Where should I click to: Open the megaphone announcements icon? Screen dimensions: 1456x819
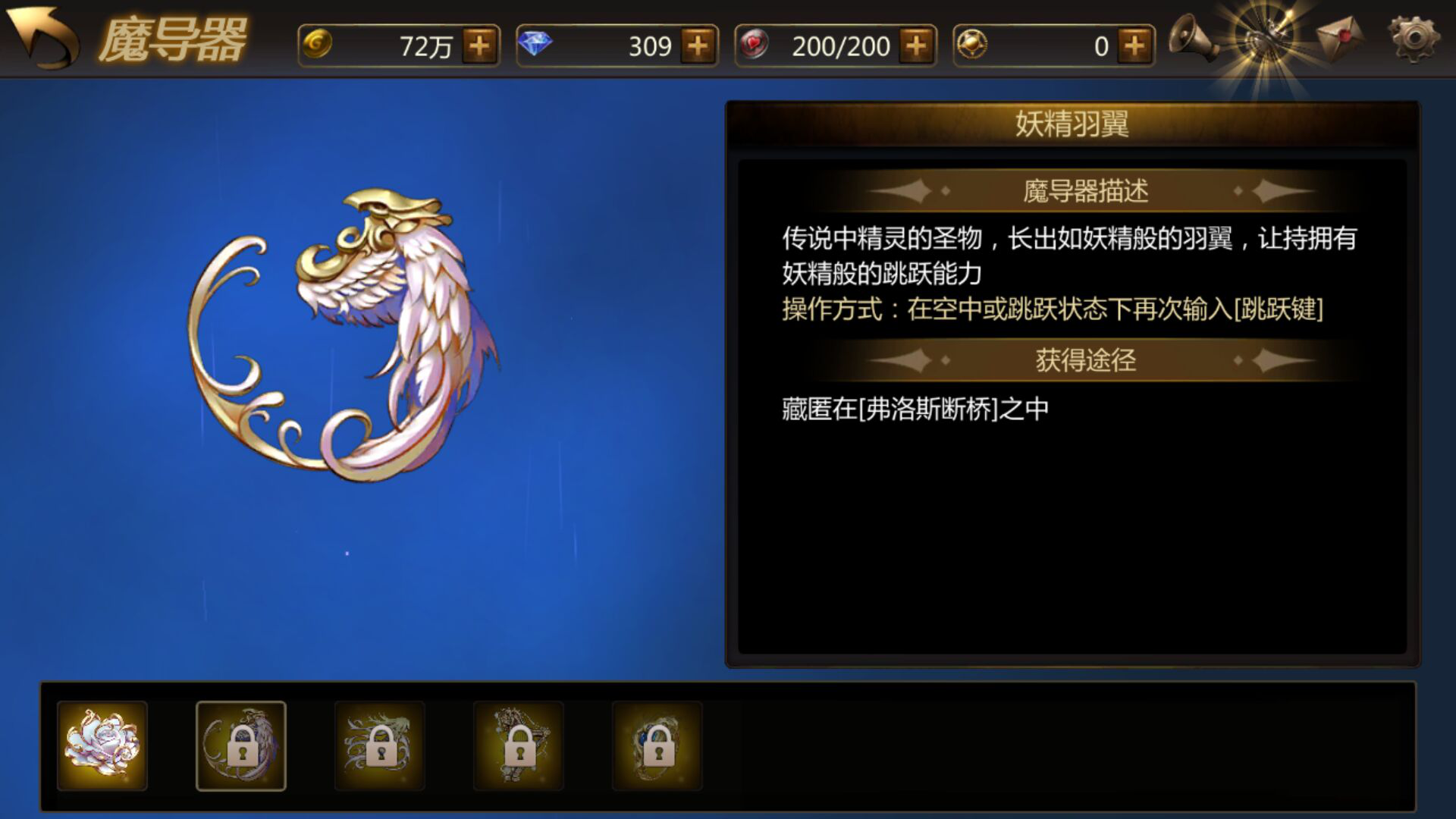[x=1193, y=38]
